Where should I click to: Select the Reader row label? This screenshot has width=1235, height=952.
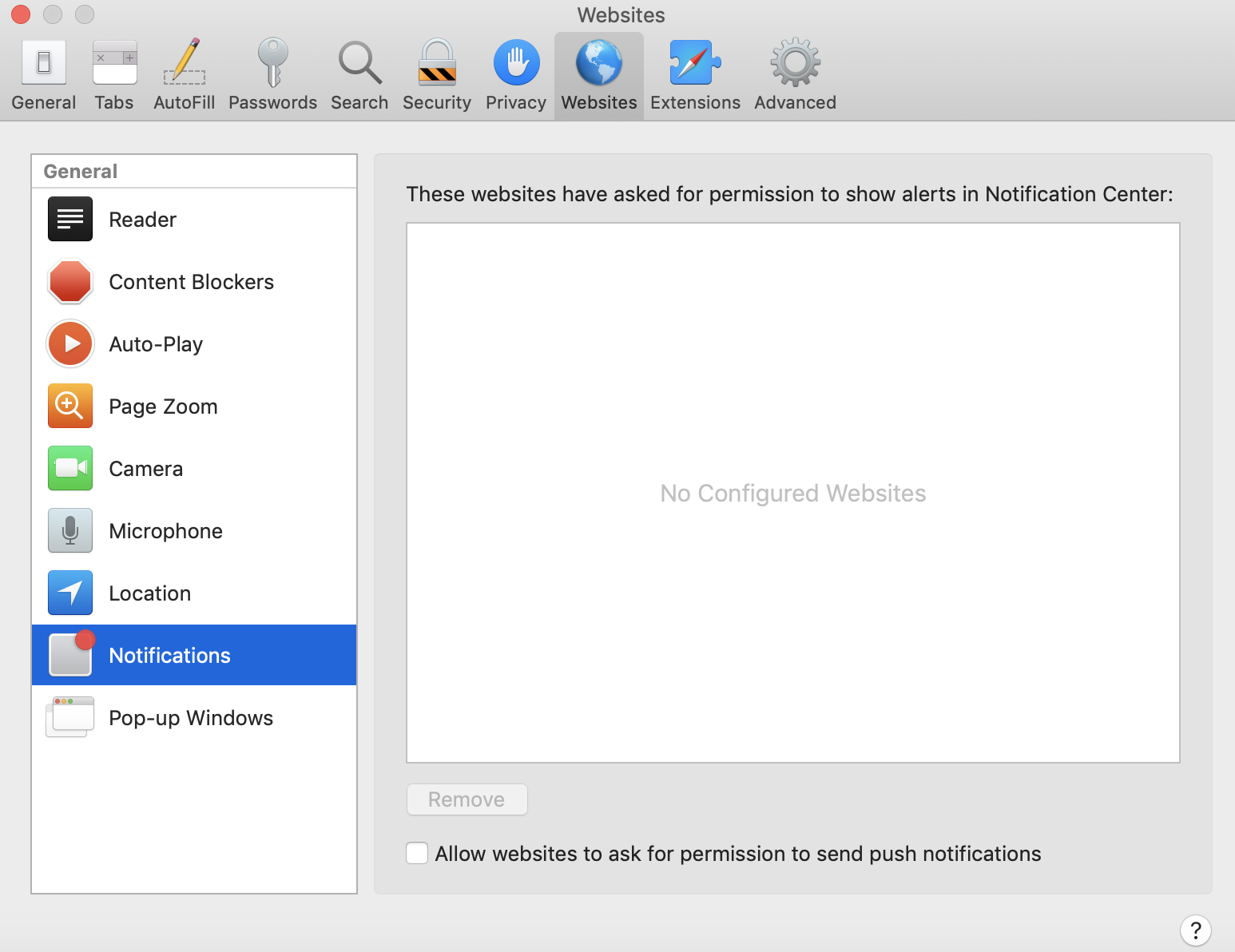142,220
